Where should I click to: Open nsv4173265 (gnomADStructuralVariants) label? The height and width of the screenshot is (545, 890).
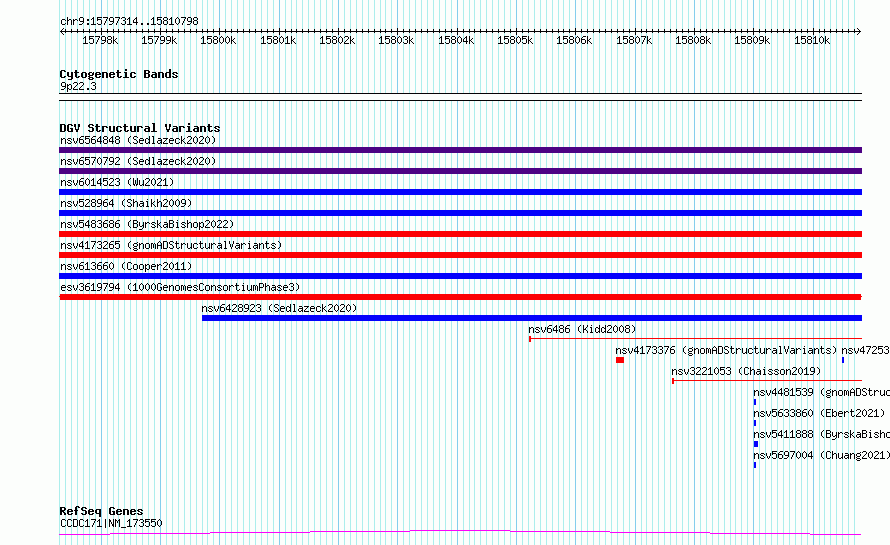(x=171, y=245)
